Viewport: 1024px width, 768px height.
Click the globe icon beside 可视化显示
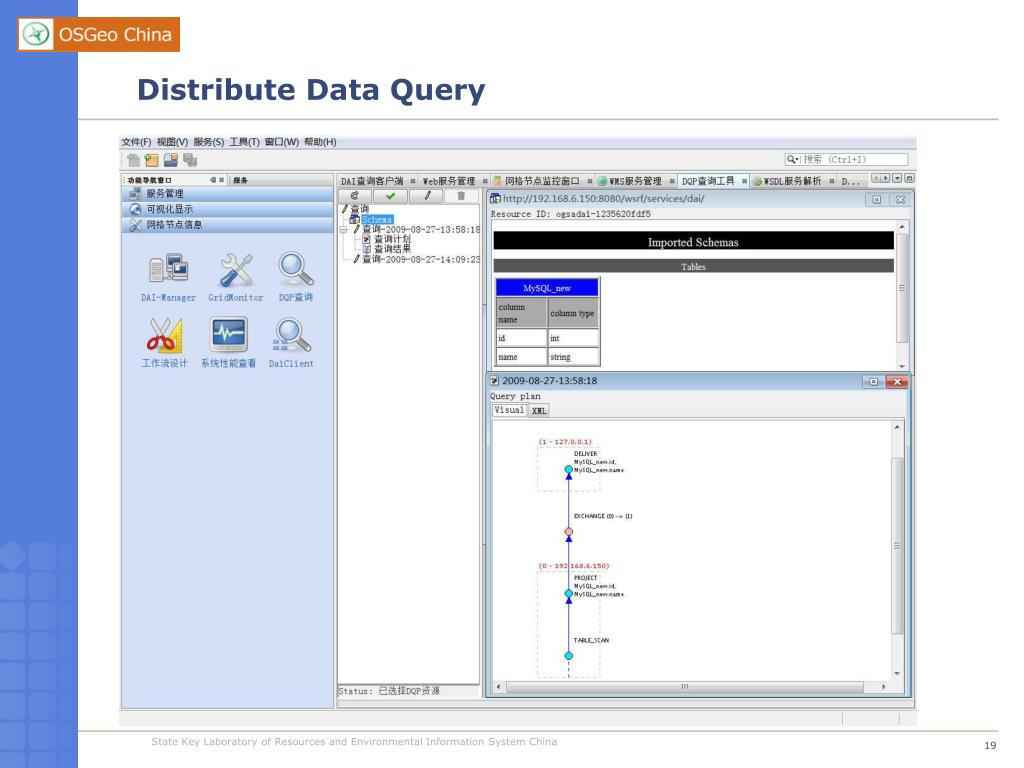(135, 209)
